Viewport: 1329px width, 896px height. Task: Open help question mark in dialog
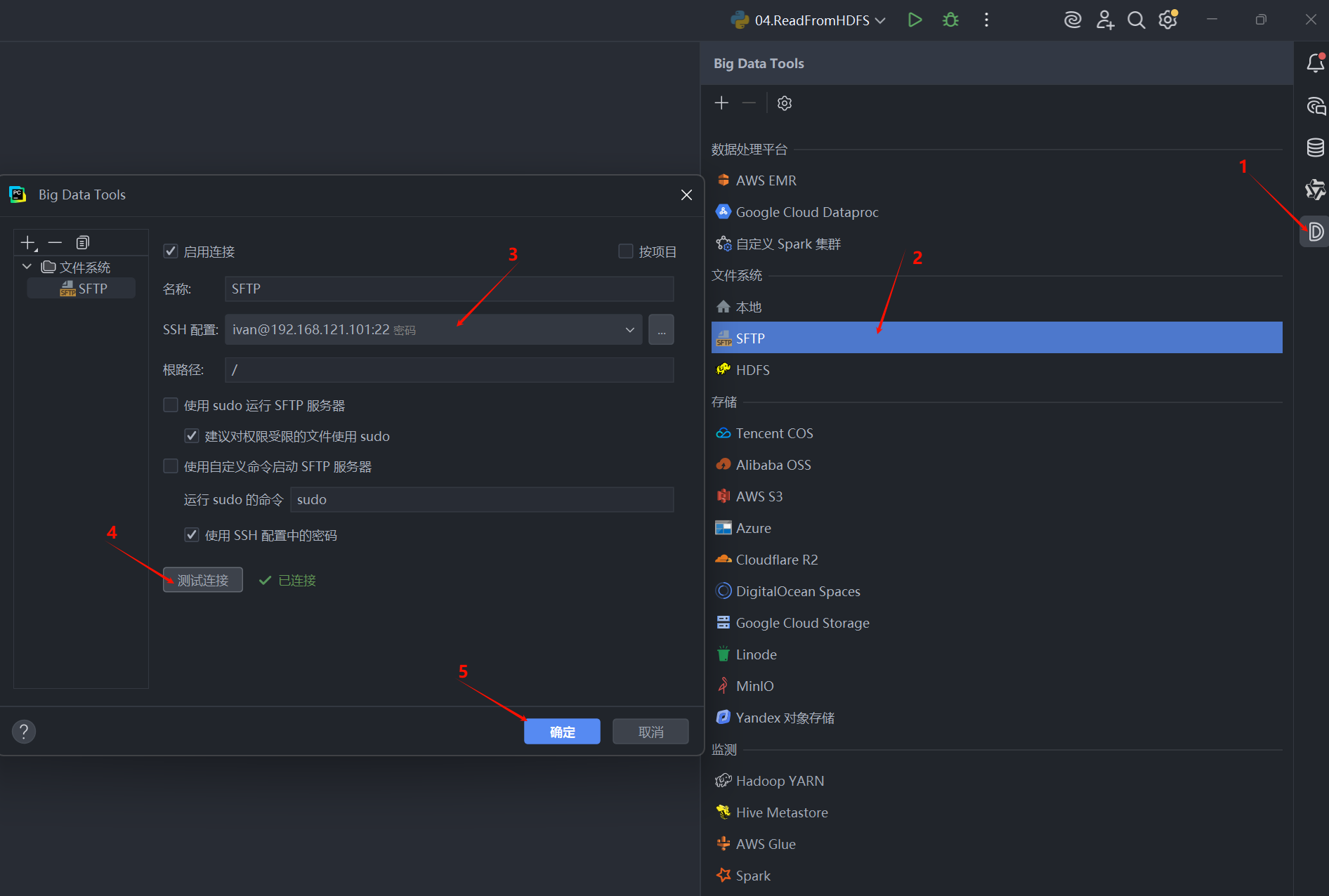tap(24, 732)
